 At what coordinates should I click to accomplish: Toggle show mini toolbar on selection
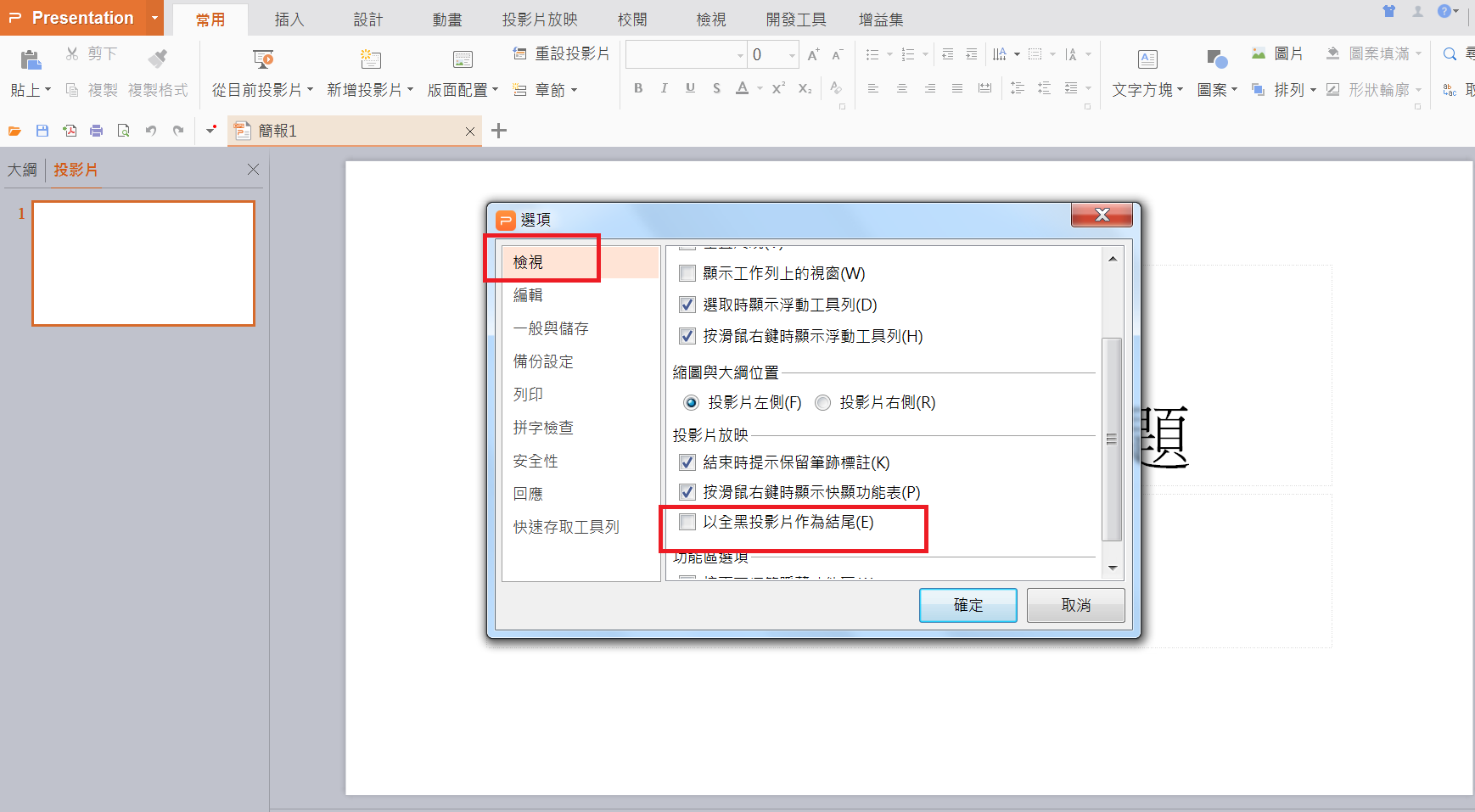pyautogui.click(x=687, y=305)
